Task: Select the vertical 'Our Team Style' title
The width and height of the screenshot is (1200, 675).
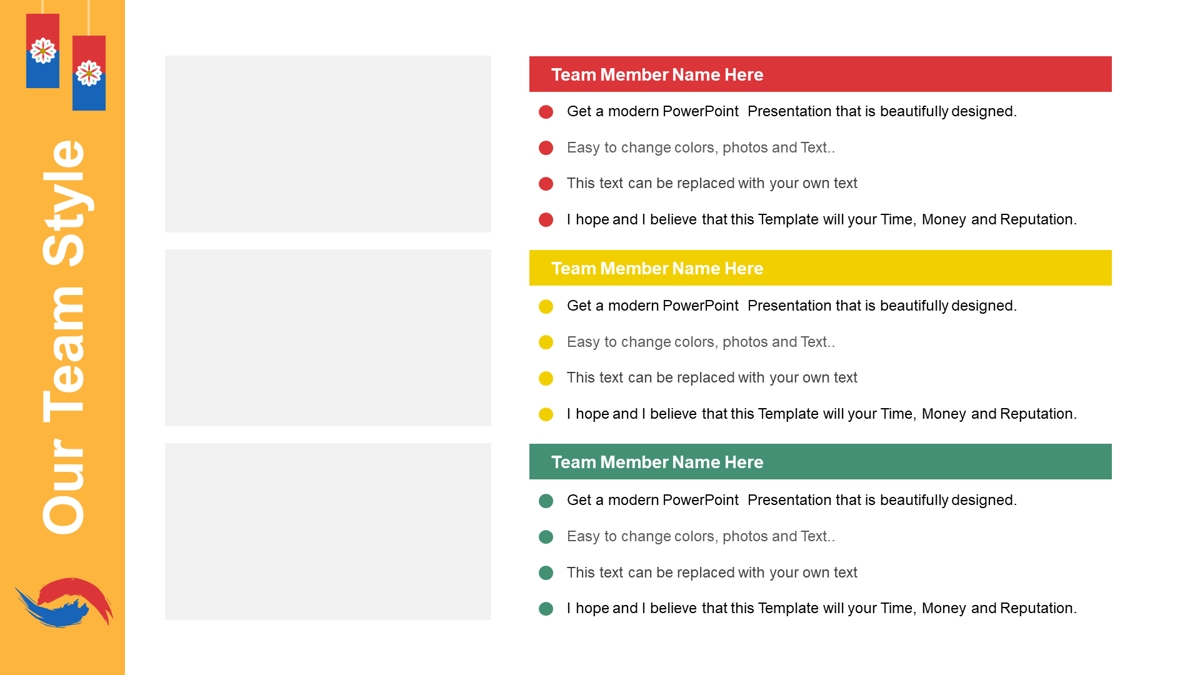Action: 64,337
